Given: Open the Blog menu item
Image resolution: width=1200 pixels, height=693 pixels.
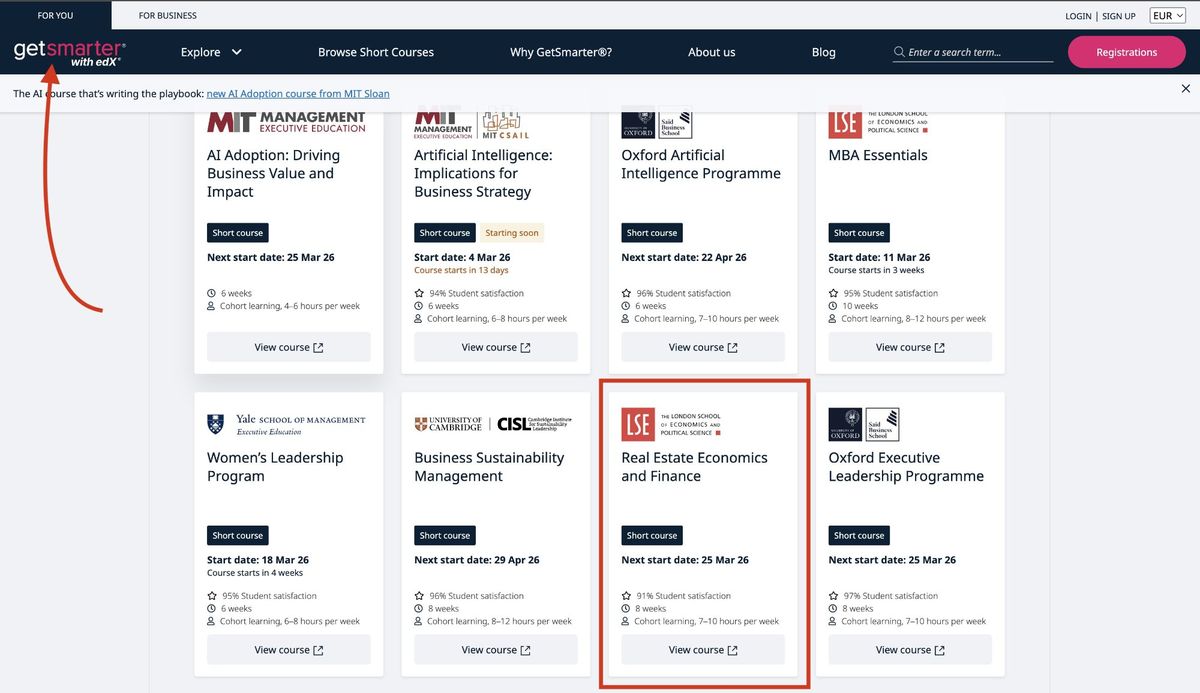Looking at the screenshot, I should tap(823, 51).
